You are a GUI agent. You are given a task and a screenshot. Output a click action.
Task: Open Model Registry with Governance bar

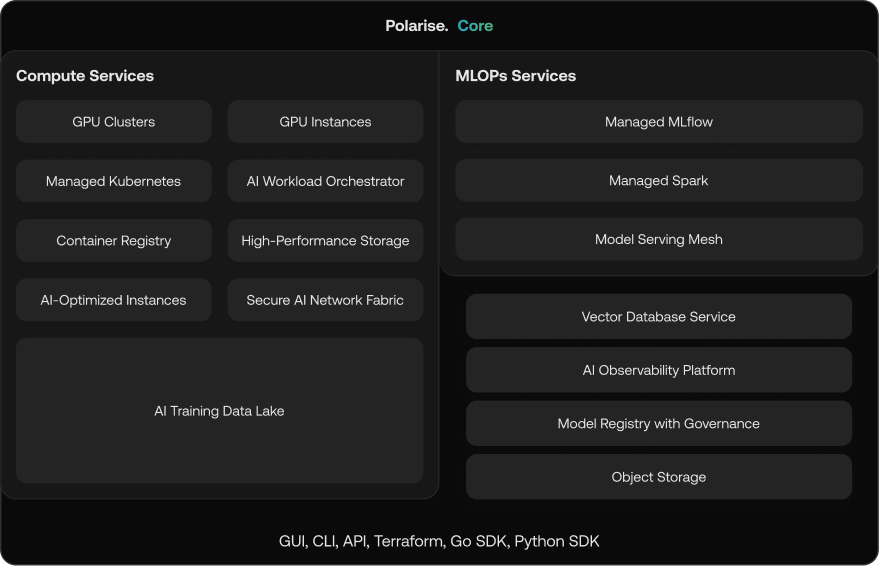[659, 424]
